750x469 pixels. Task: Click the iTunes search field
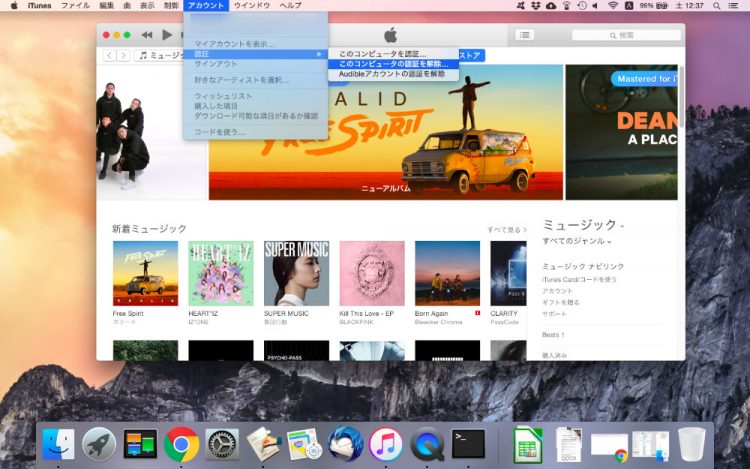tap(626, 35)
